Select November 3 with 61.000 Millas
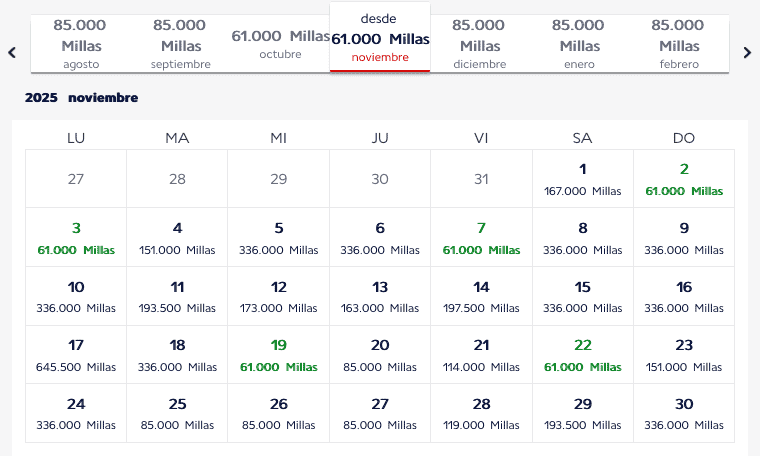 [x=76, y=237]
